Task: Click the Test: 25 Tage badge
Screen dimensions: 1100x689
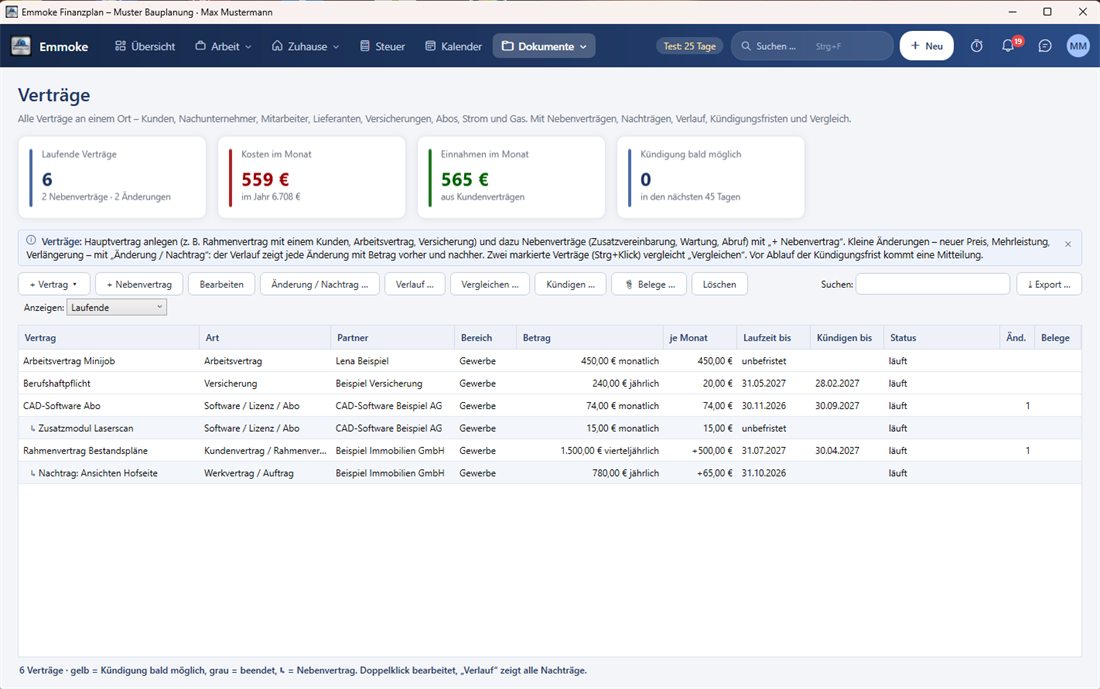Action: (690, 46)
